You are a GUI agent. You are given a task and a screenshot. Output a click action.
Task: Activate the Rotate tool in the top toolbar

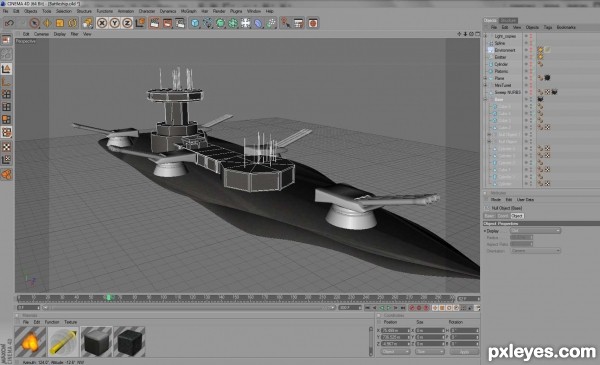pos(72,23)
